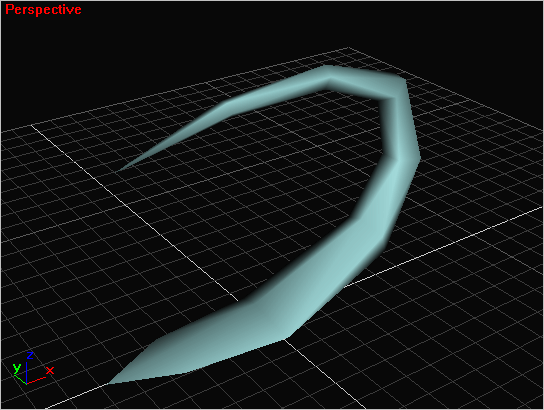
Task: Click the Perspective viewport label
Action: pos(43,9)
